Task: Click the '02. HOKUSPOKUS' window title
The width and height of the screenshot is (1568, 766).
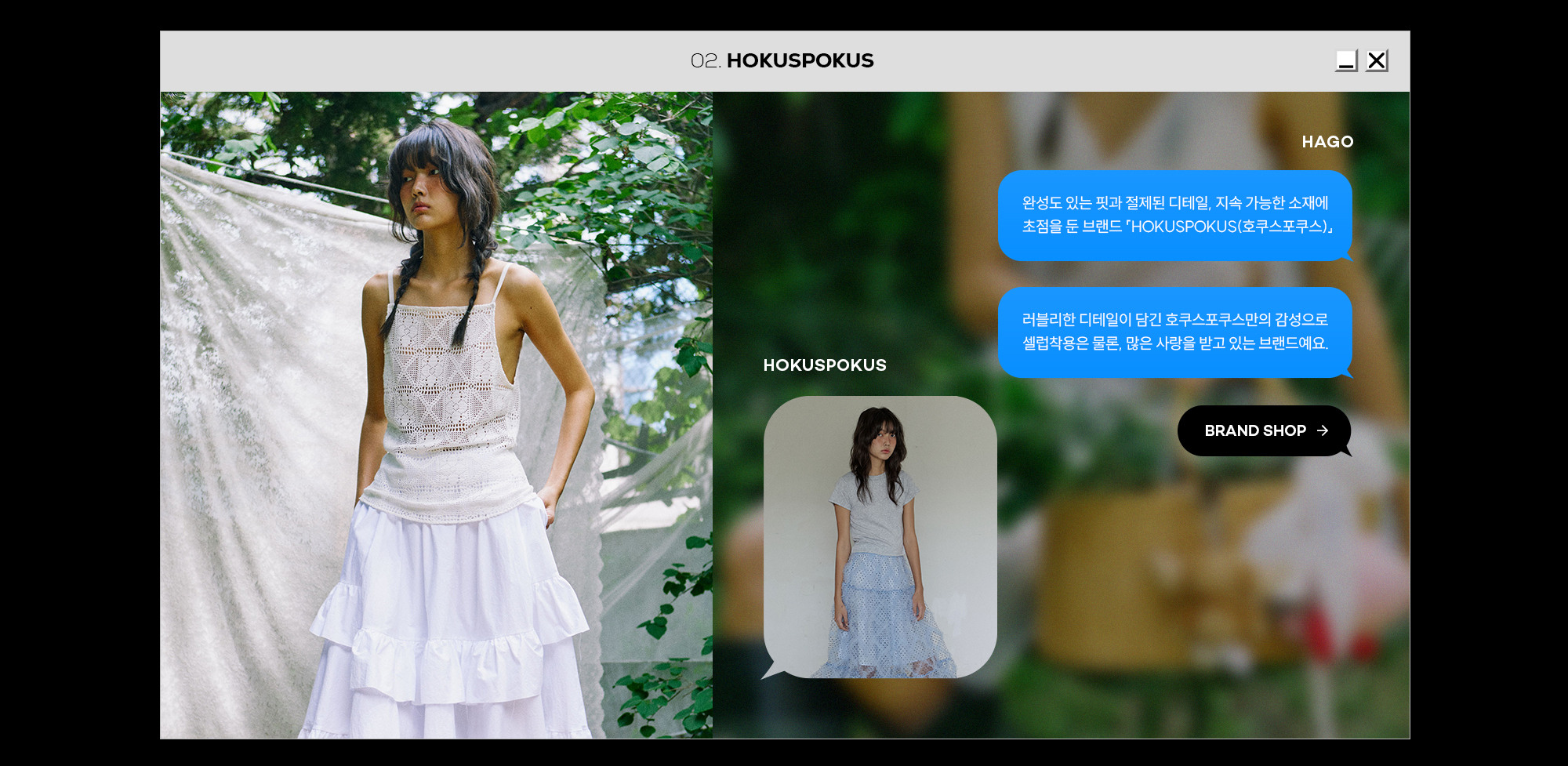Action: tap(782, 60)
